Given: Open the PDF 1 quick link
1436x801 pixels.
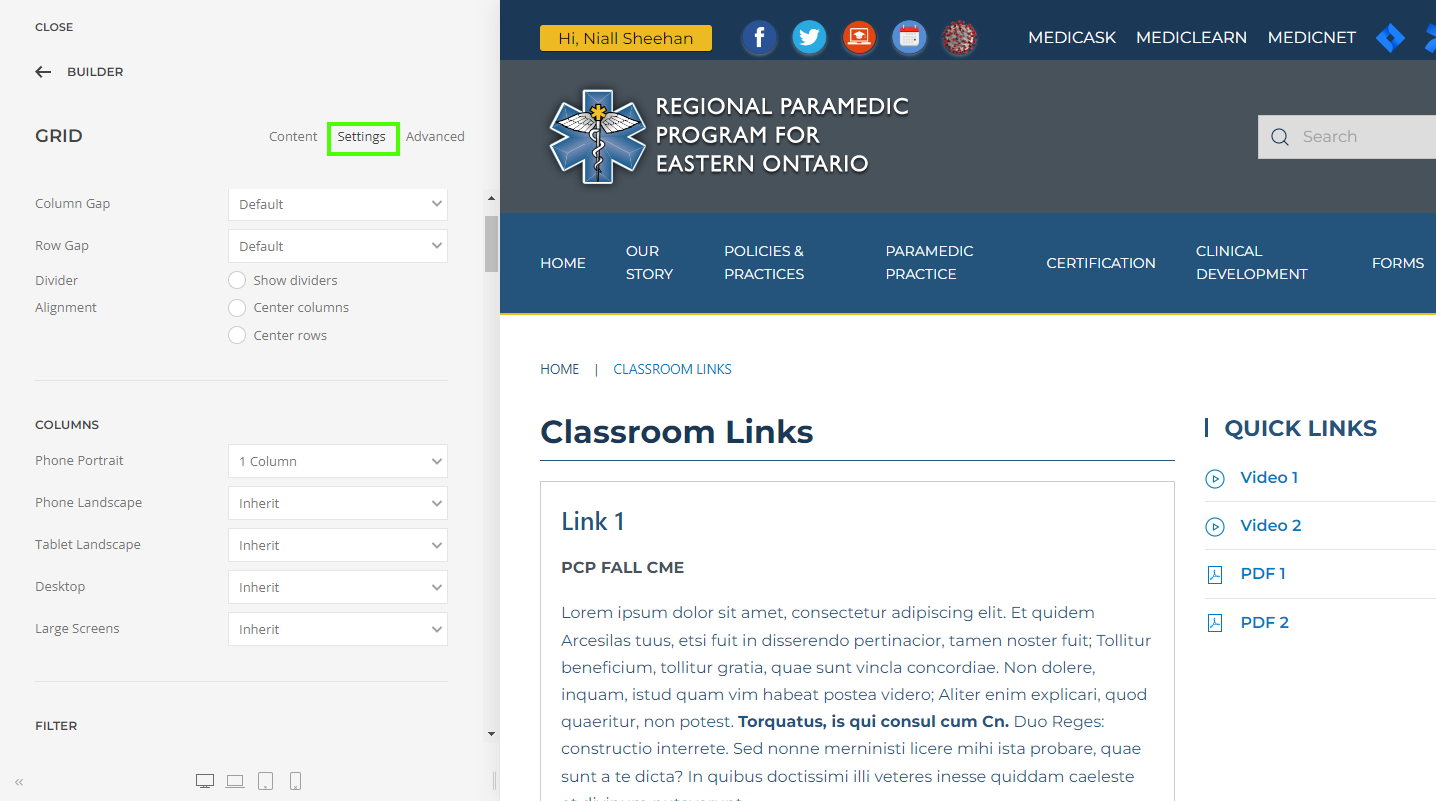Looking at the screenshot, I should [x=1263, y=574].
